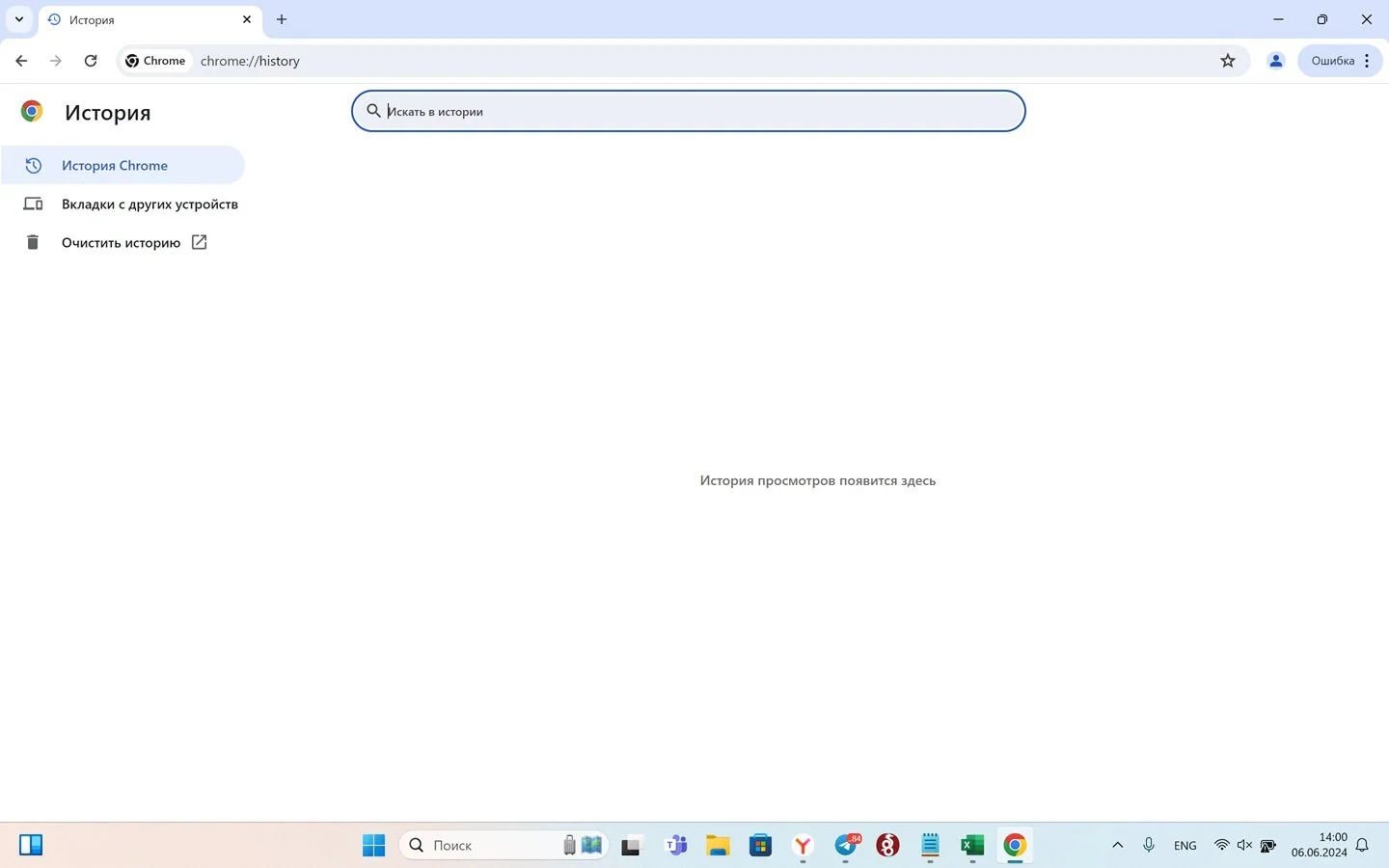1389x868 pixels.
Task: Open Excel from the taskbar
Action: tap(971, 845)
